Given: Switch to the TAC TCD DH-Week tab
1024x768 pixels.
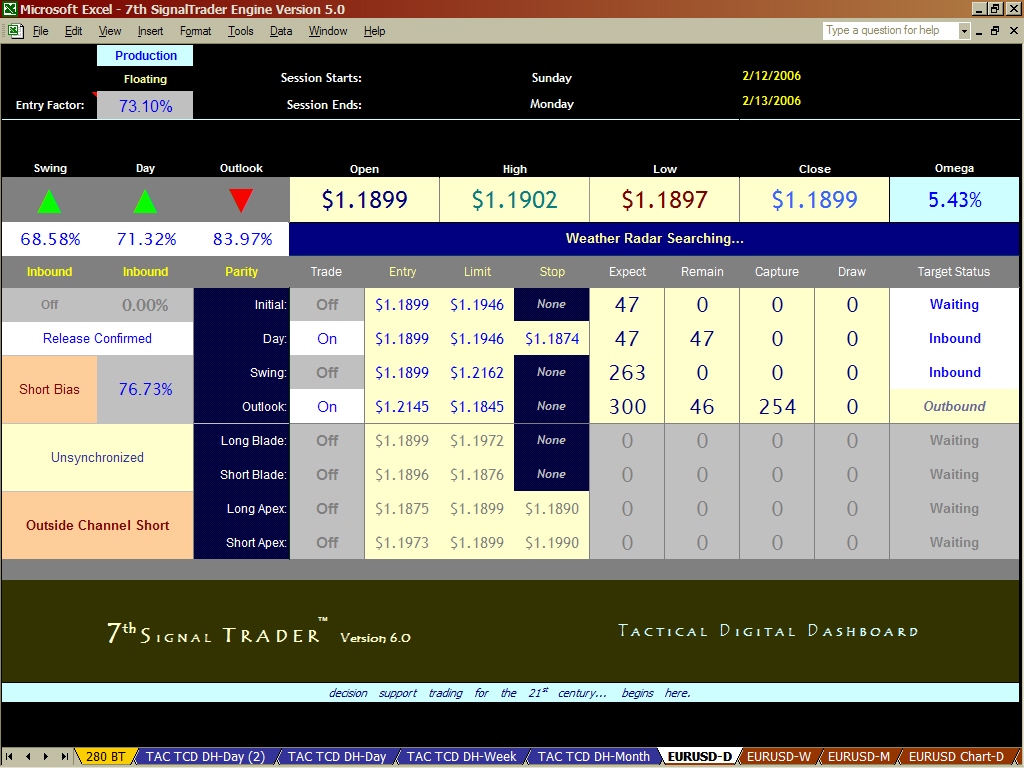Looking at the screenshot, I should [461, 757].
